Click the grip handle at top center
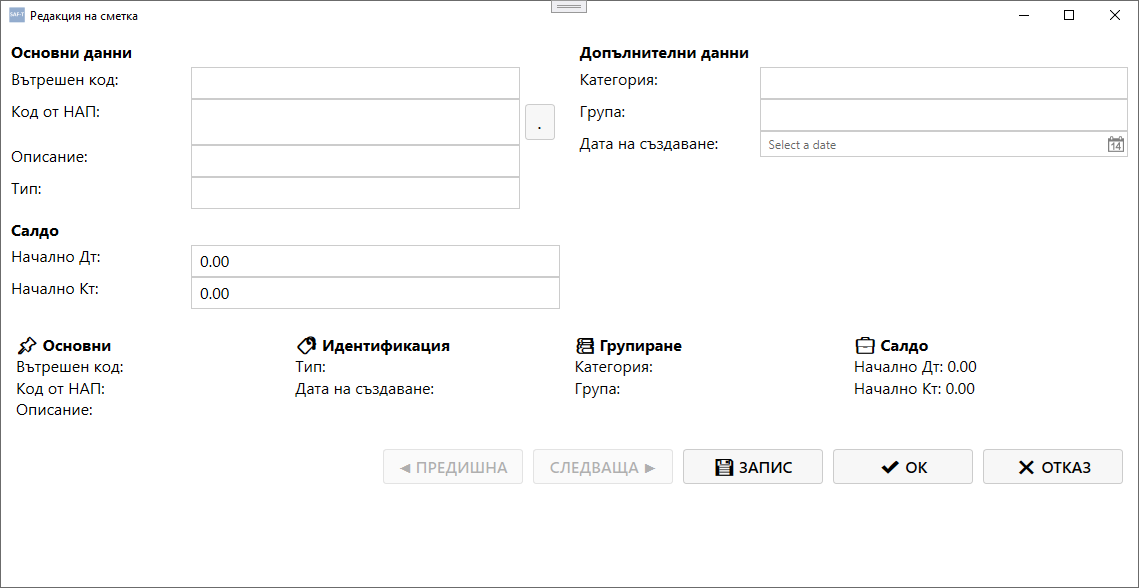The height and width of the screenshot is (588, 1139). point(569,6)
